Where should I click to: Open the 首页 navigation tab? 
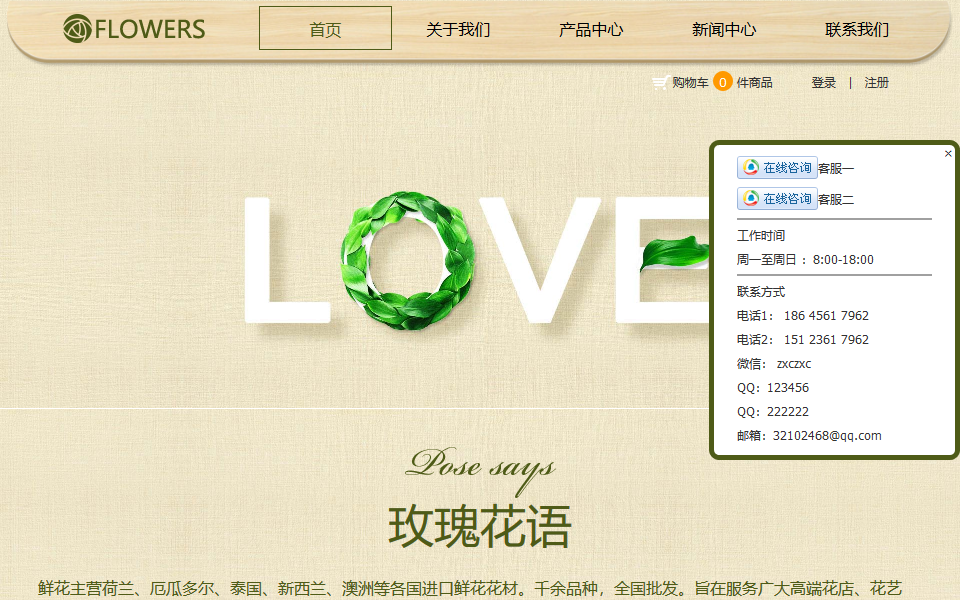click(x=325, y=29)
